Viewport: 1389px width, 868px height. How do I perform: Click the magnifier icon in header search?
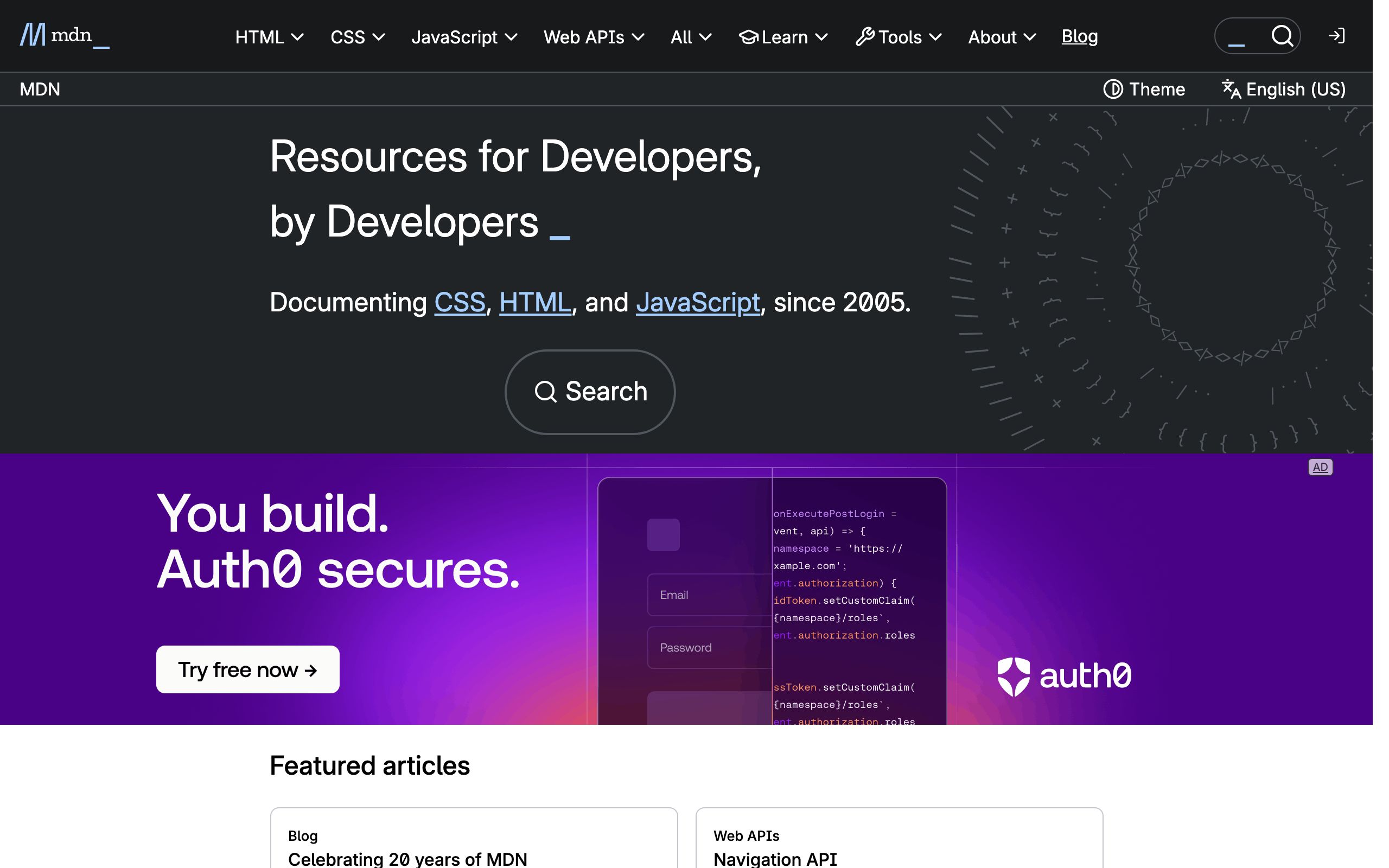(x=1282, y=36)
